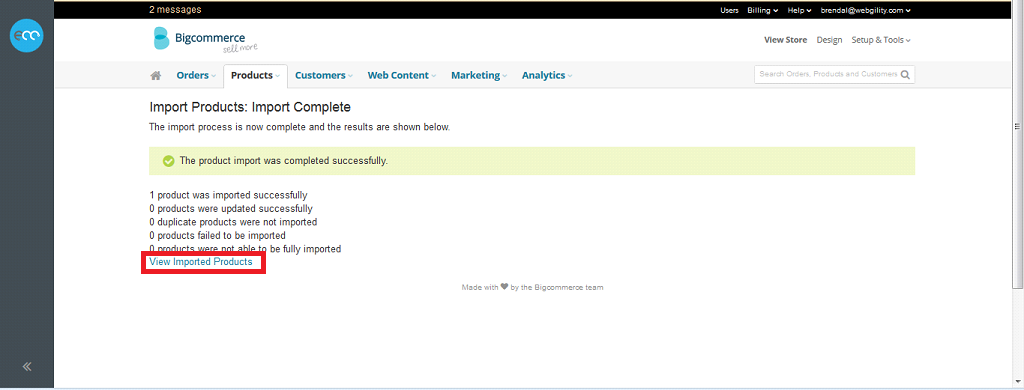Select text '1 product was imported successfully'
The height and width of the screenshot is (390, 1024).
tap(228, 195)
